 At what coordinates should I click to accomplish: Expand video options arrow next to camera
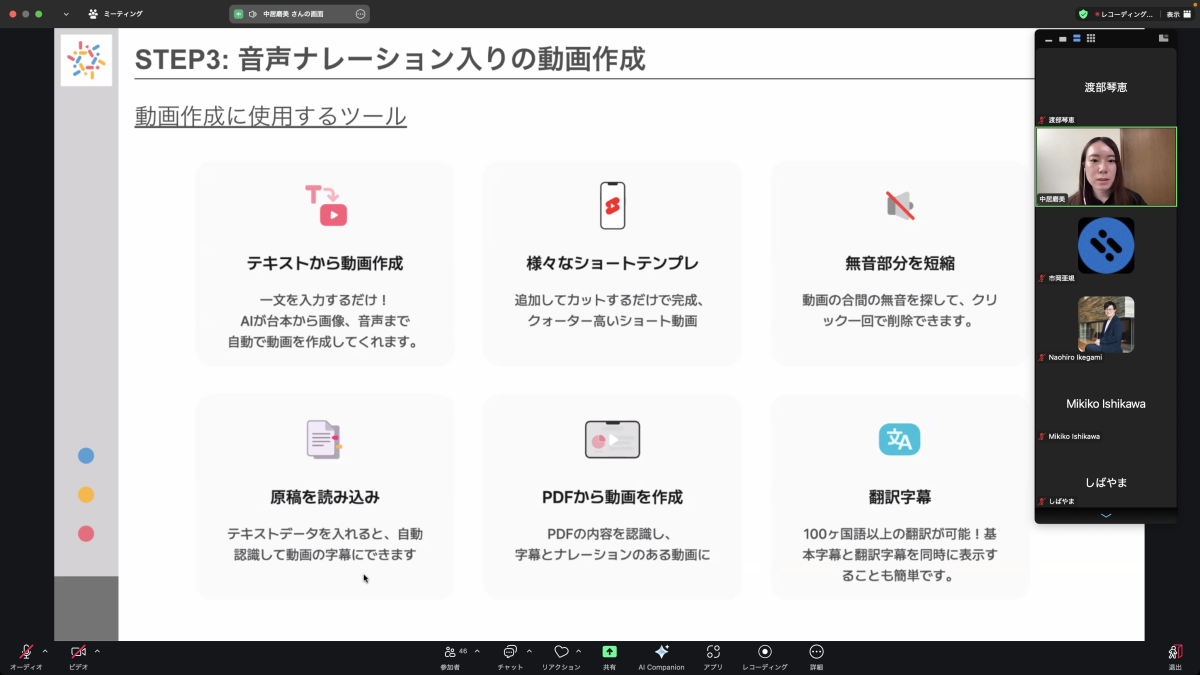[x=97, y=651]
